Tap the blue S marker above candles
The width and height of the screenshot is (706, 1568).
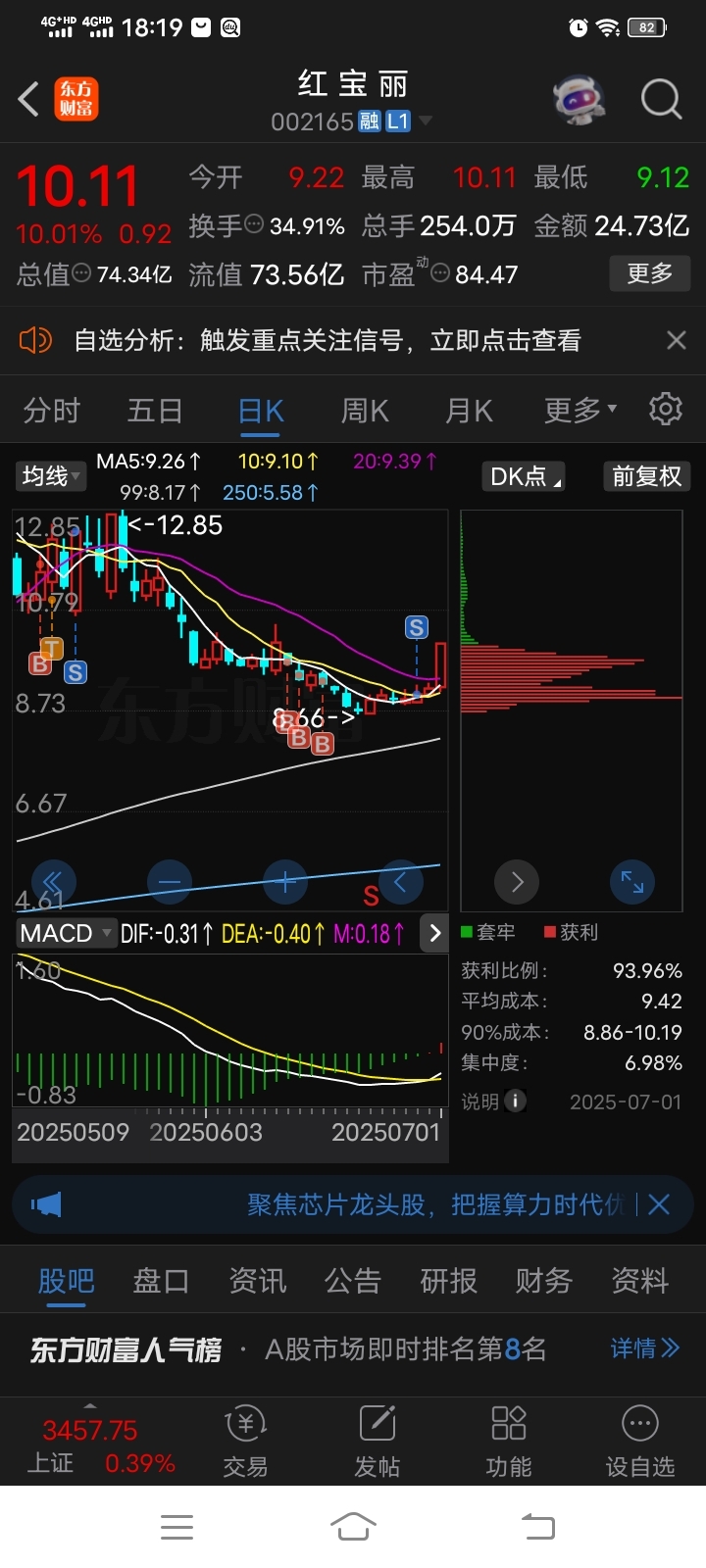click(x=417, y=627)
